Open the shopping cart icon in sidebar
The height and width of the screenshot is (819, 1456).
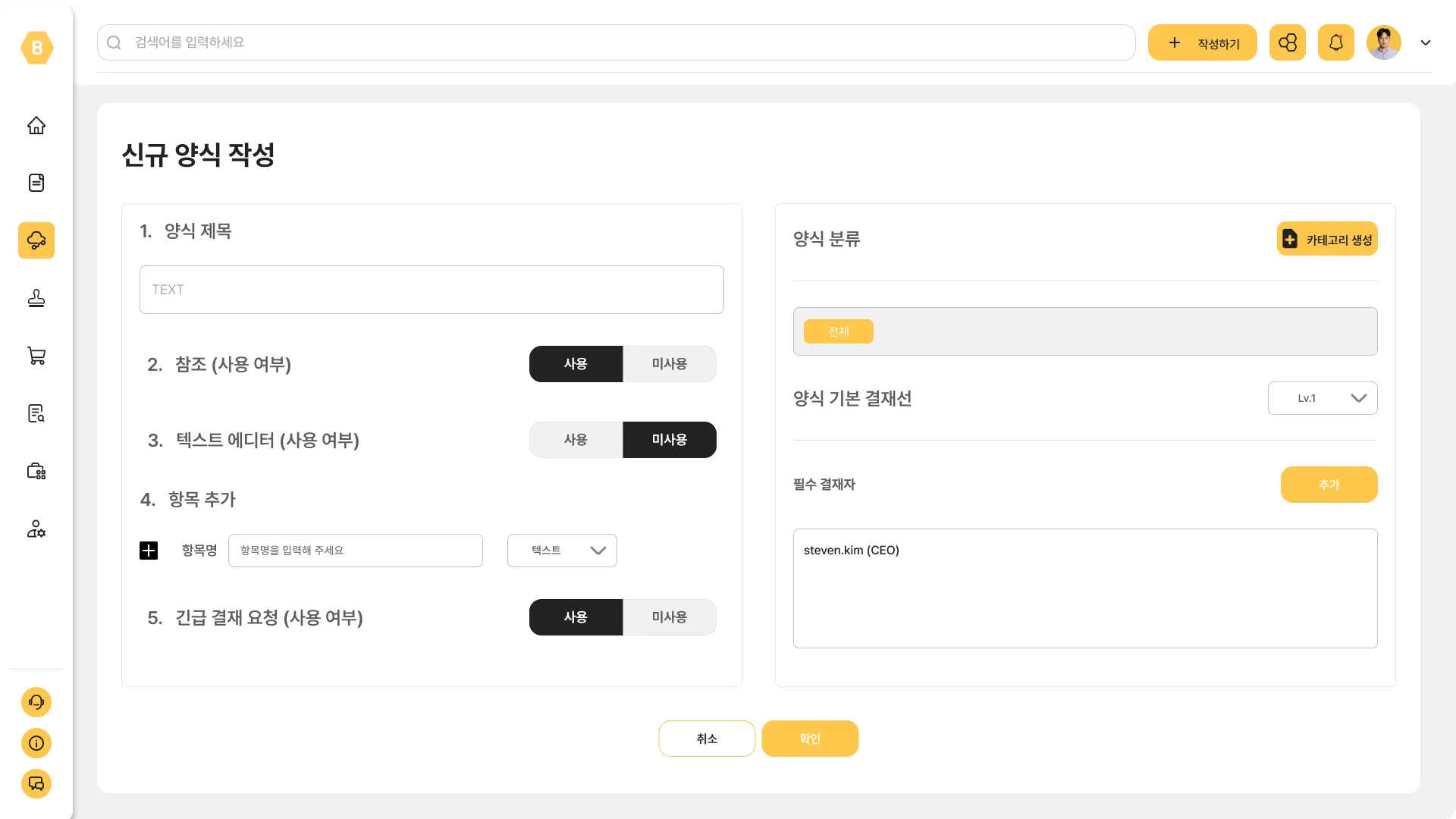pyautogui.click(x=36, y=356)
